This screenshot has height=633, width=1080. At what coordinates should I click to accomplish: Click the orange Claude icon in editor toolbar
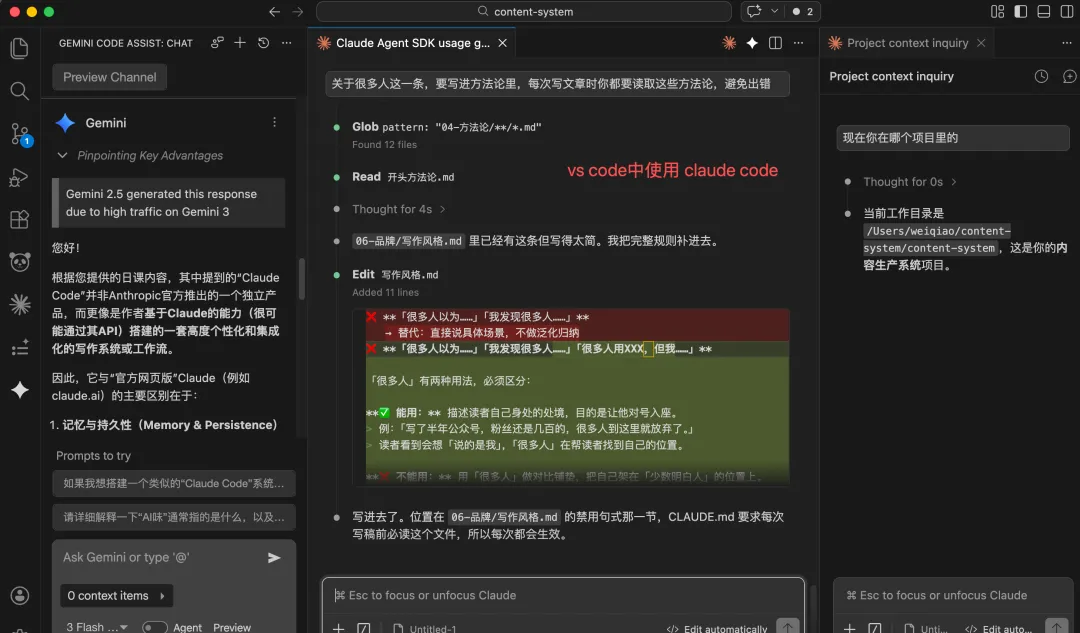coord(729,43)
